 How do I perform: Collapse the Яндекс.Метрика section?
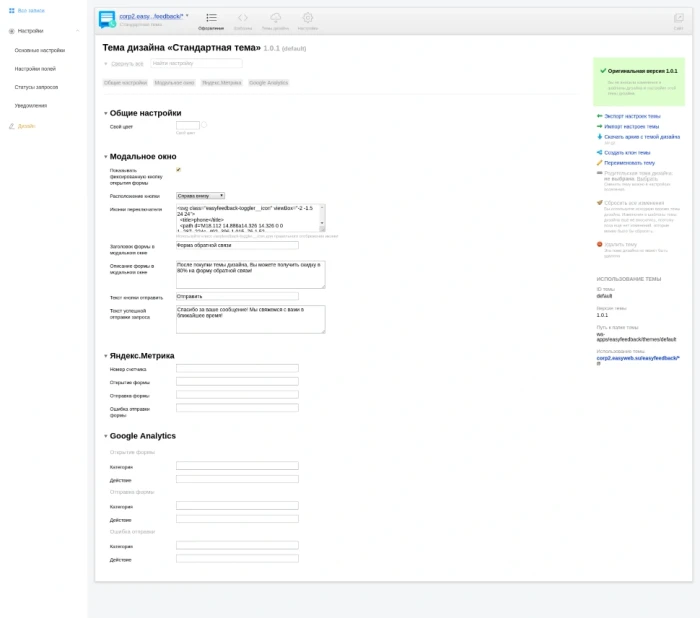pyautogui.click(x=106, y=356)
